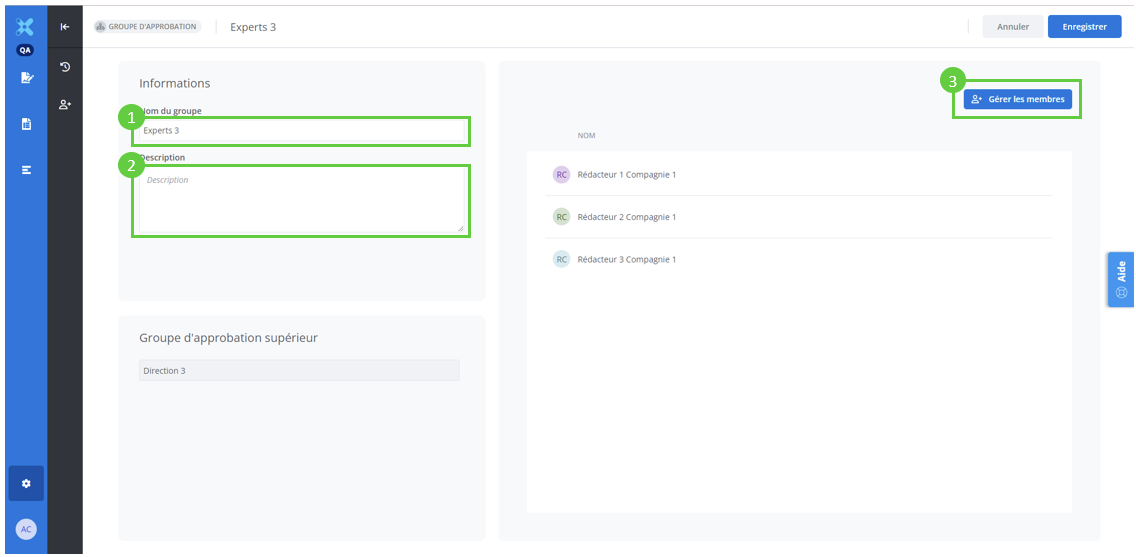
Task: Open the history clock icon
Action: click(x=65, y=67)
